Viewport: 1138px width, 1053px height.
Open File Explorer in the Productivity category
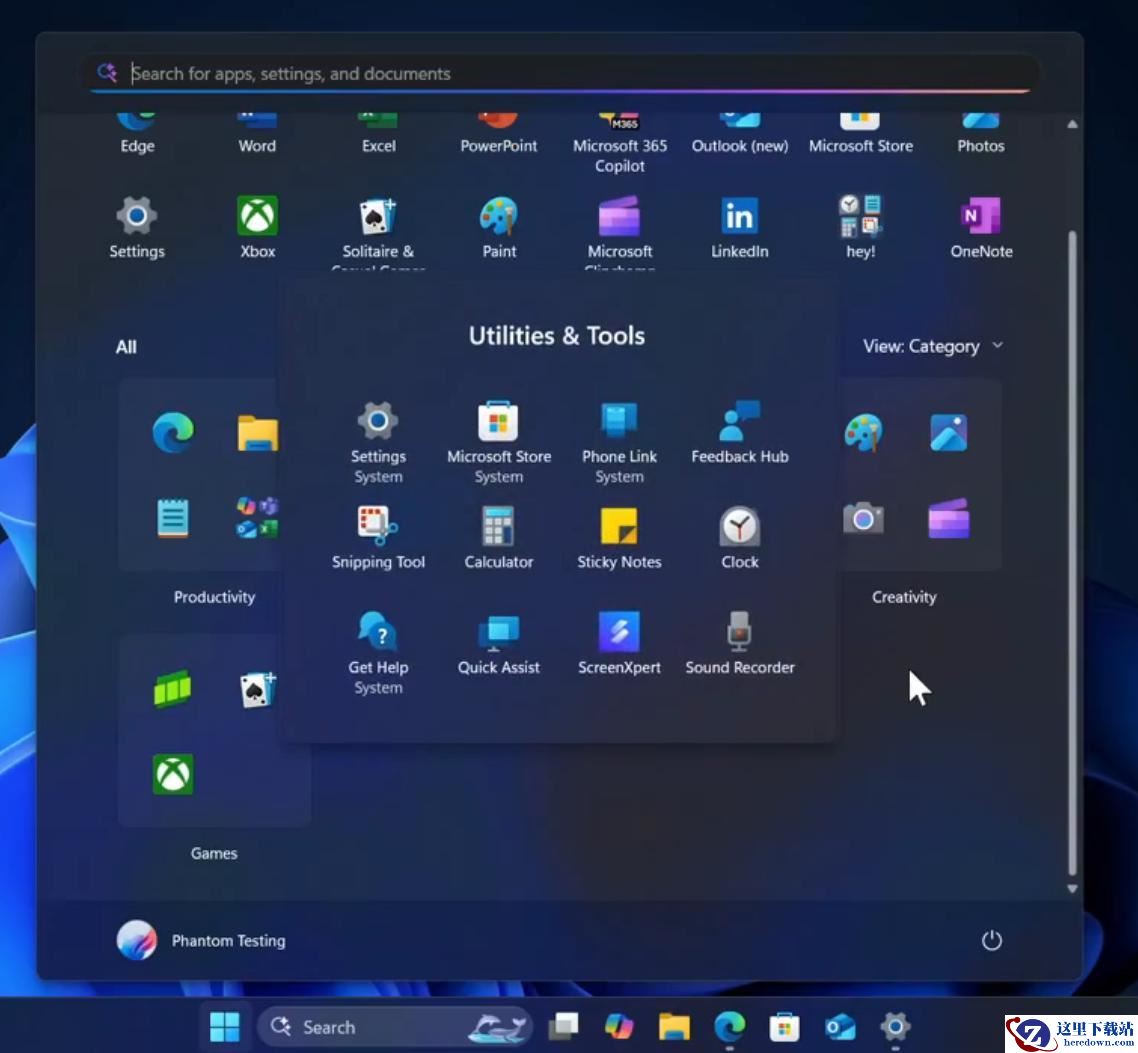click(x=258, y=433)
